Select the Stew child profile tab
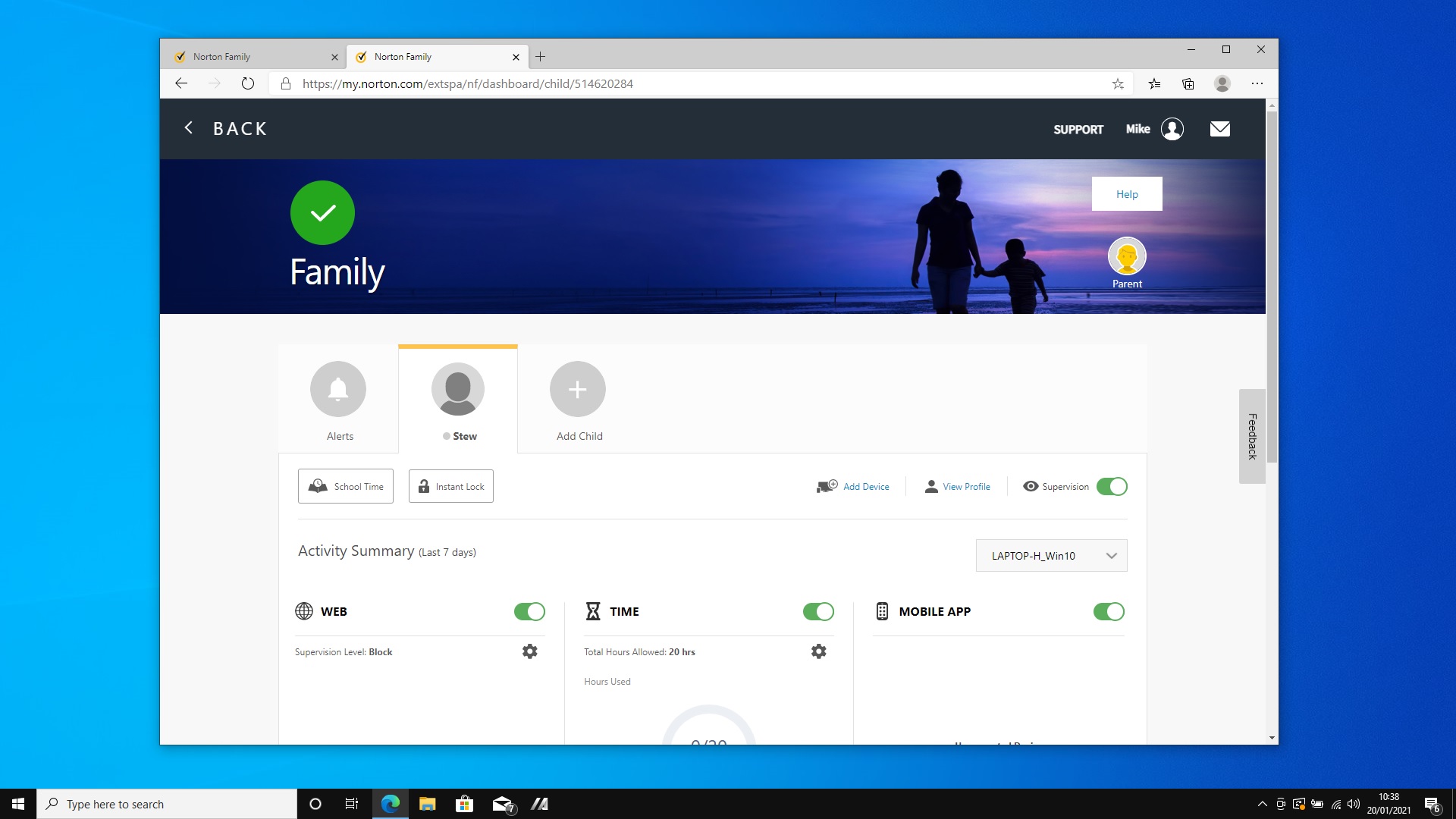The image size is (1456, 819). click(x=459, y=398)
